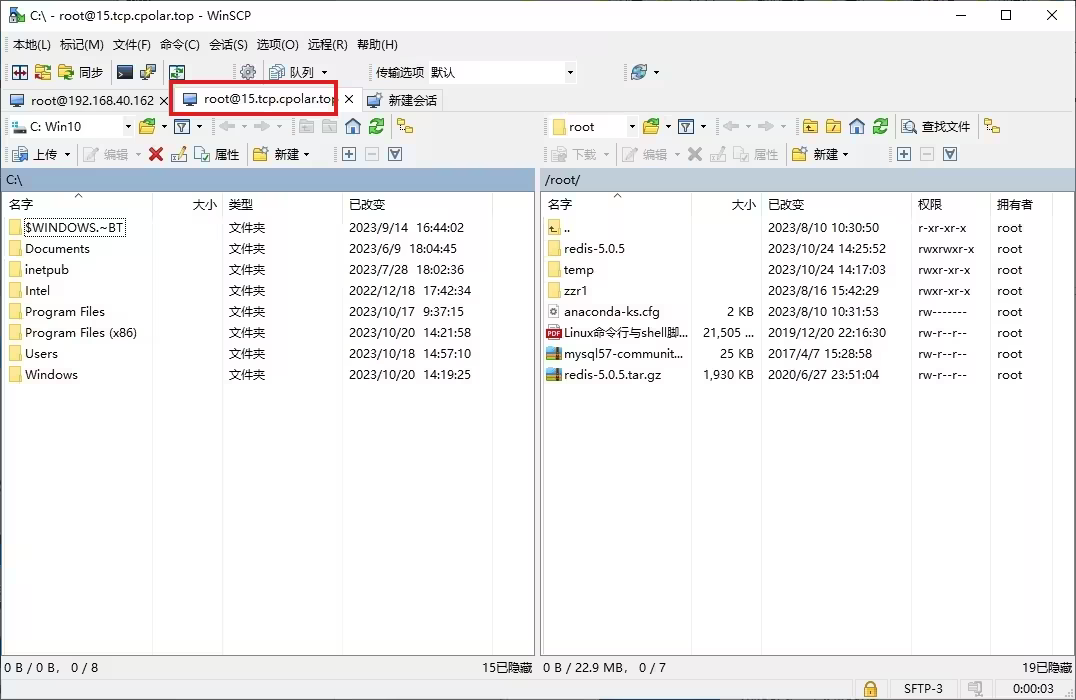Open preferences gear icon
Screen dimensions: 1076x700
coord(248,72)
